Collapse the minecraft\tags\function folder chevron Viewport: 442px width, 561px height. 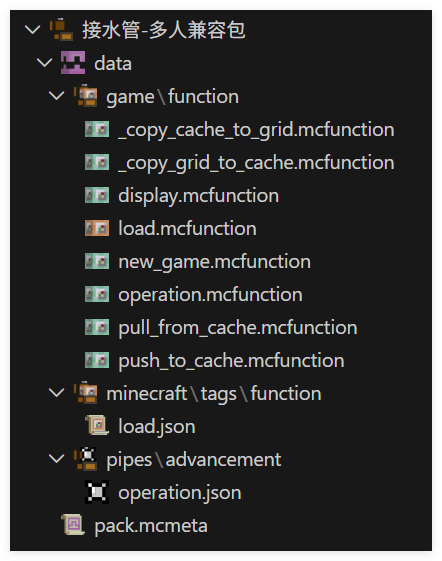coord(56,393)
